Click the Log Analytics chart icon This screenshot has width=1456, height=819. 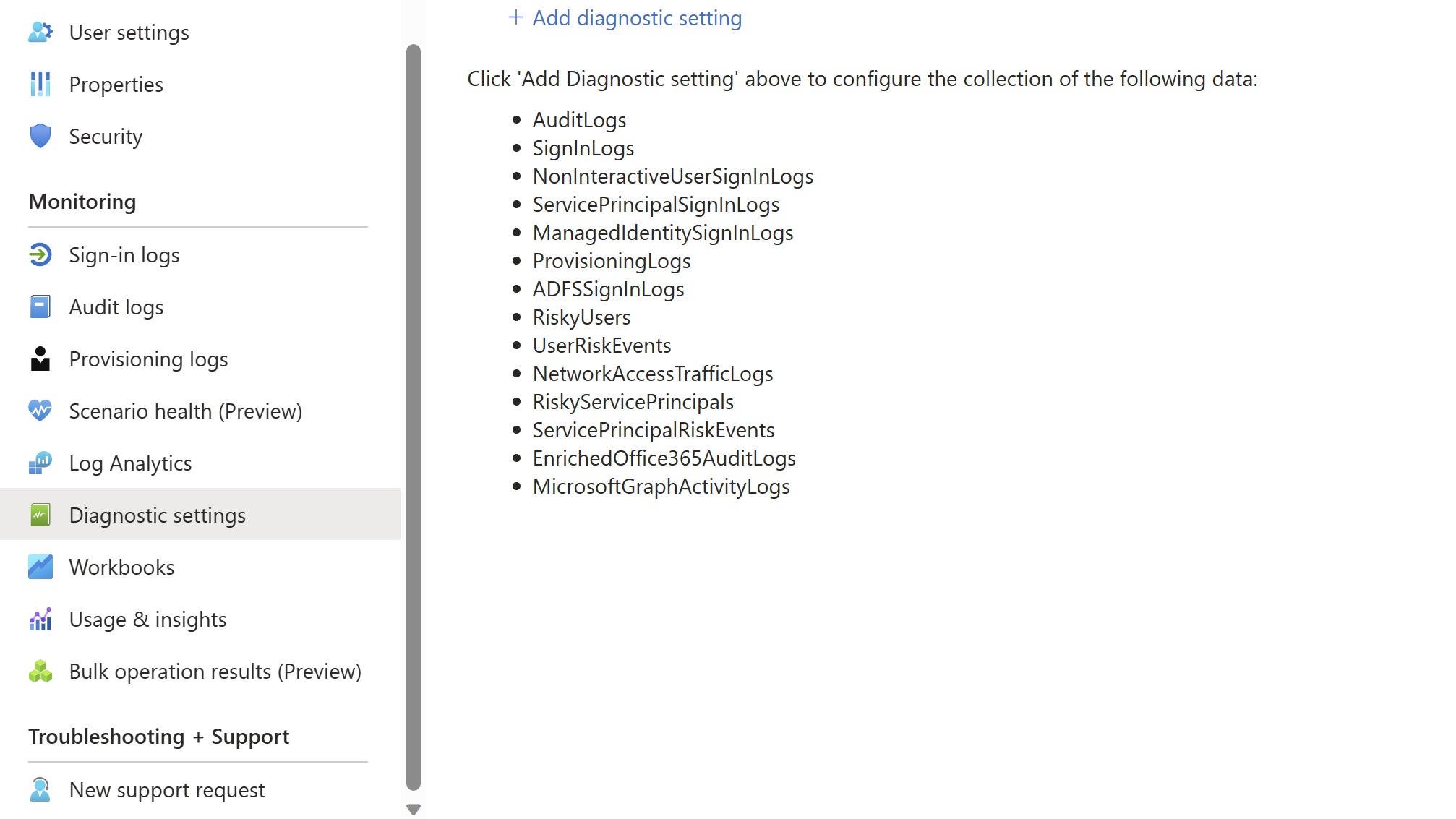[x=40, y=463]
